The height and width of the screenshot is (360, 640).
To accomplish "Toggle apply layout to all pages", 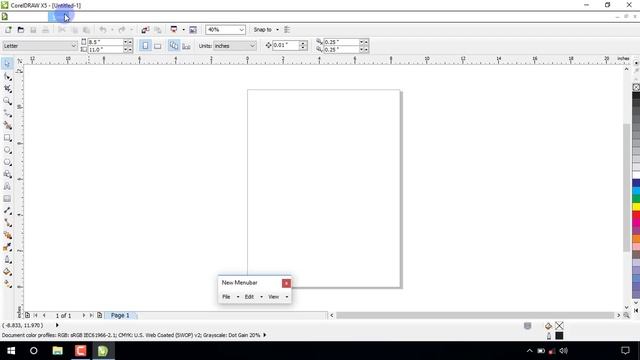I will click(174, 46).
